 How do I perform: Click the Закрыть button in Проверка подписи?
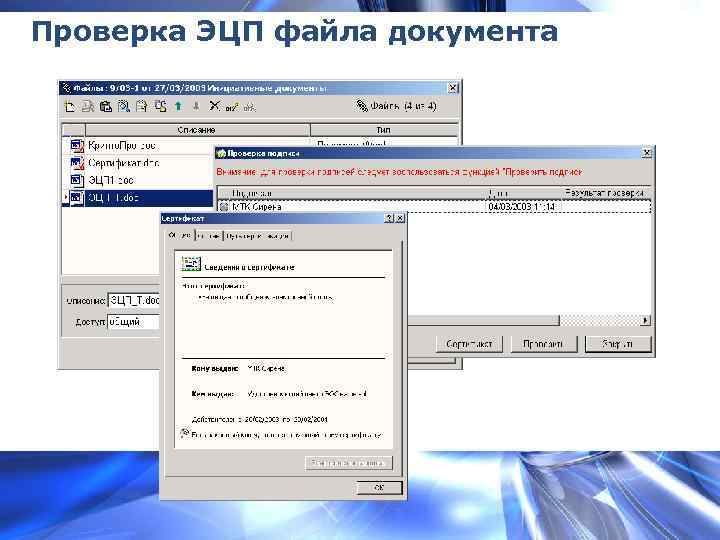pos(618,344)
